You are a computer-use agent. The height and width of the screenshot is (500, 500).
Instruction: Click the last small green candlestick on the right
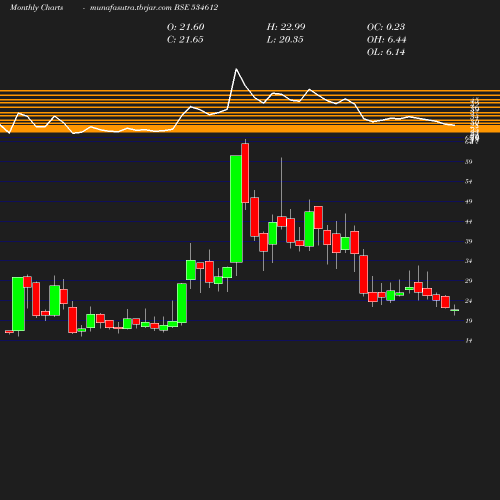[455, 310]
